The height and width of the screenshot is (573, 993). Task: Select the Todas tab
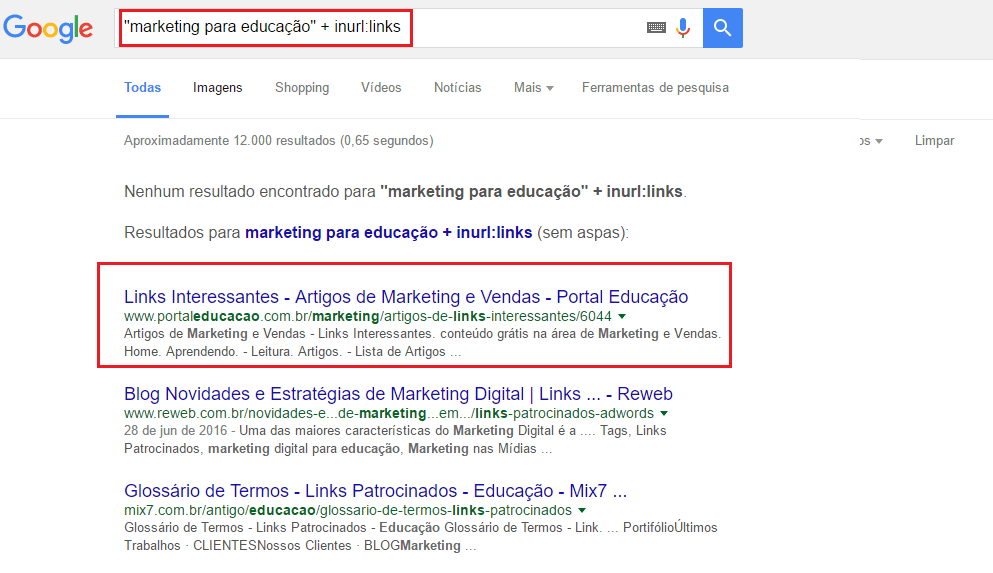pos(142,87)
